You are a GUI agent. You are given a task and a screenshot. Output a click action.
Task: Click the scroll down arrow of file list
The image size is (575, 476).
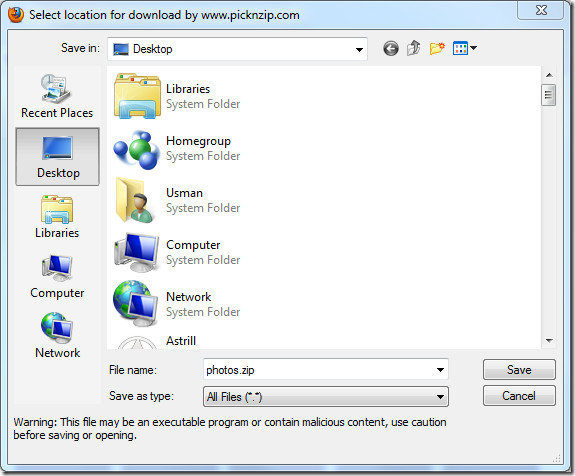549,341
